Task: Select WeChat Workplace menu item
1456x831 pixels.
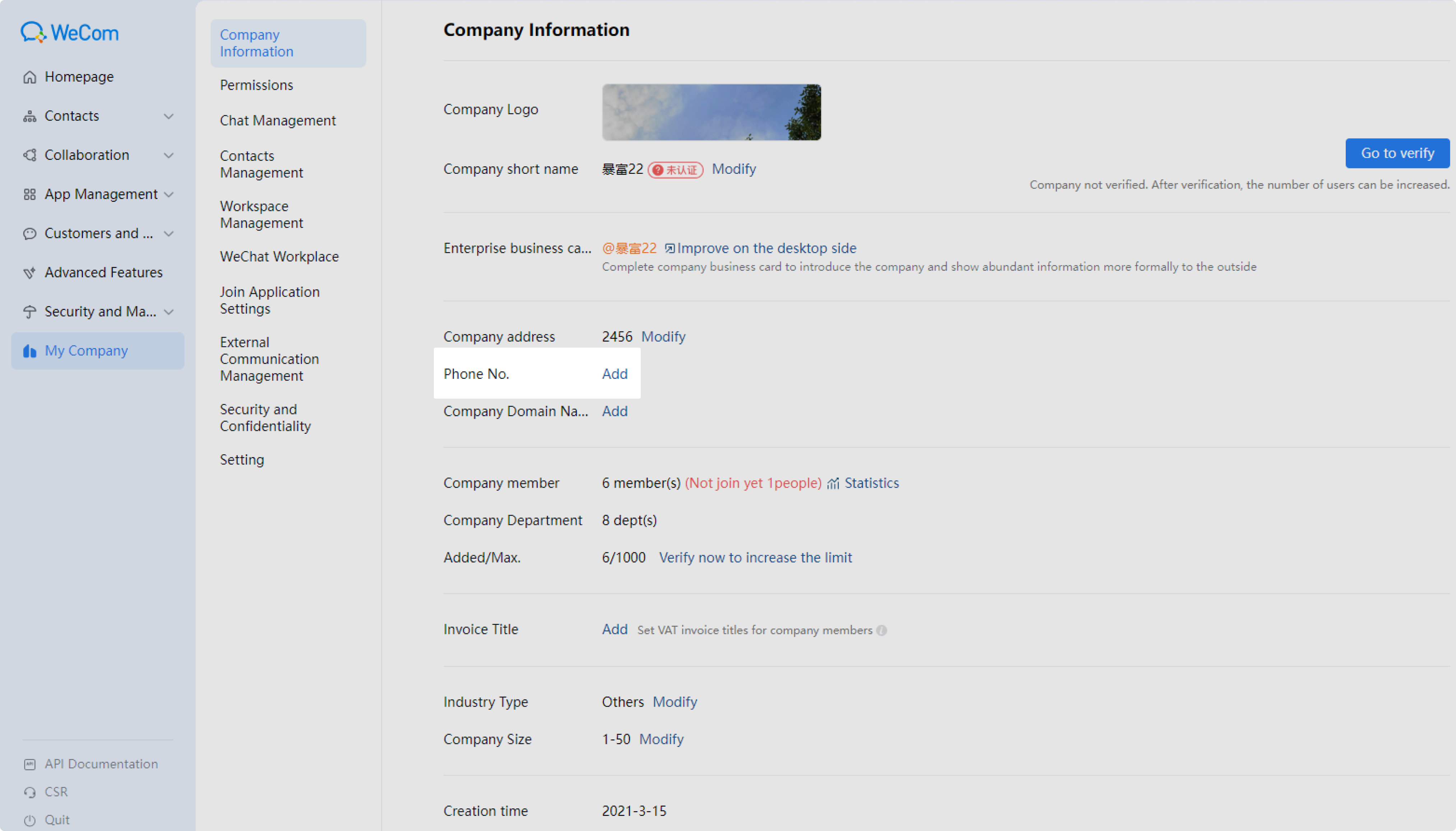Action: coord(279,256)
